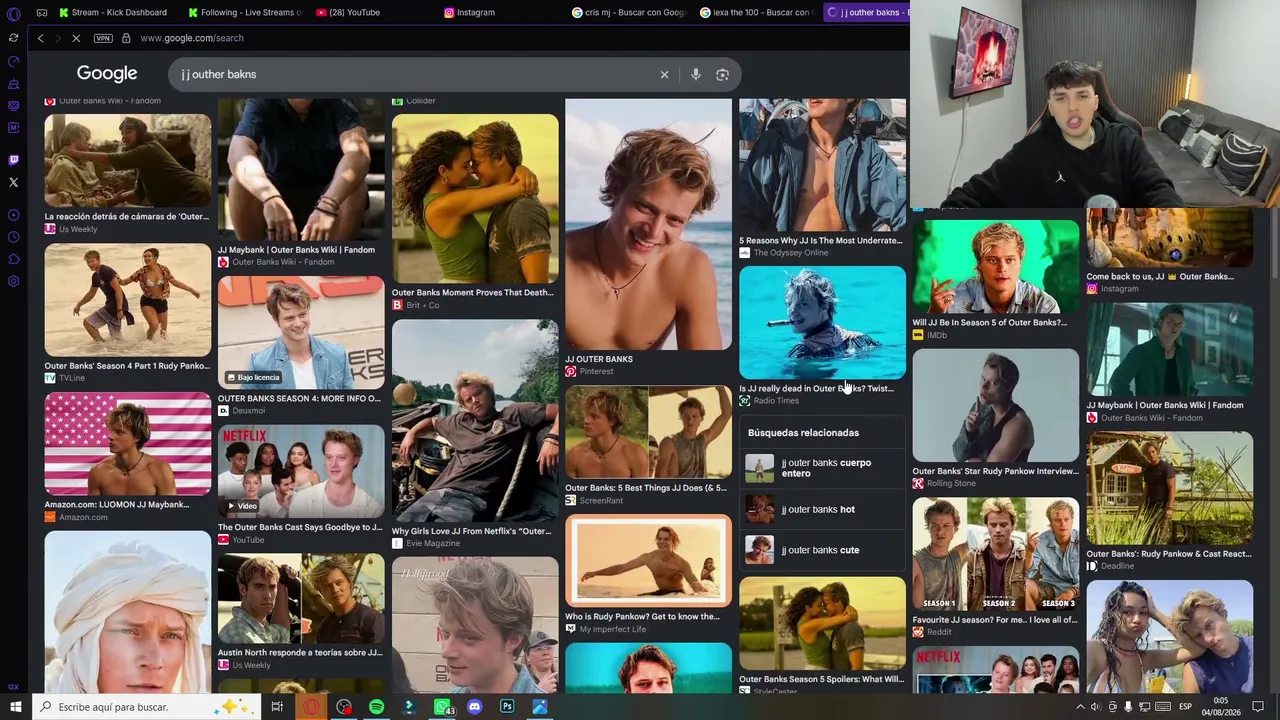1280x720 pixels.
Task: Switch to Following - Live Streams tab
Action: [x=244, y=13]
